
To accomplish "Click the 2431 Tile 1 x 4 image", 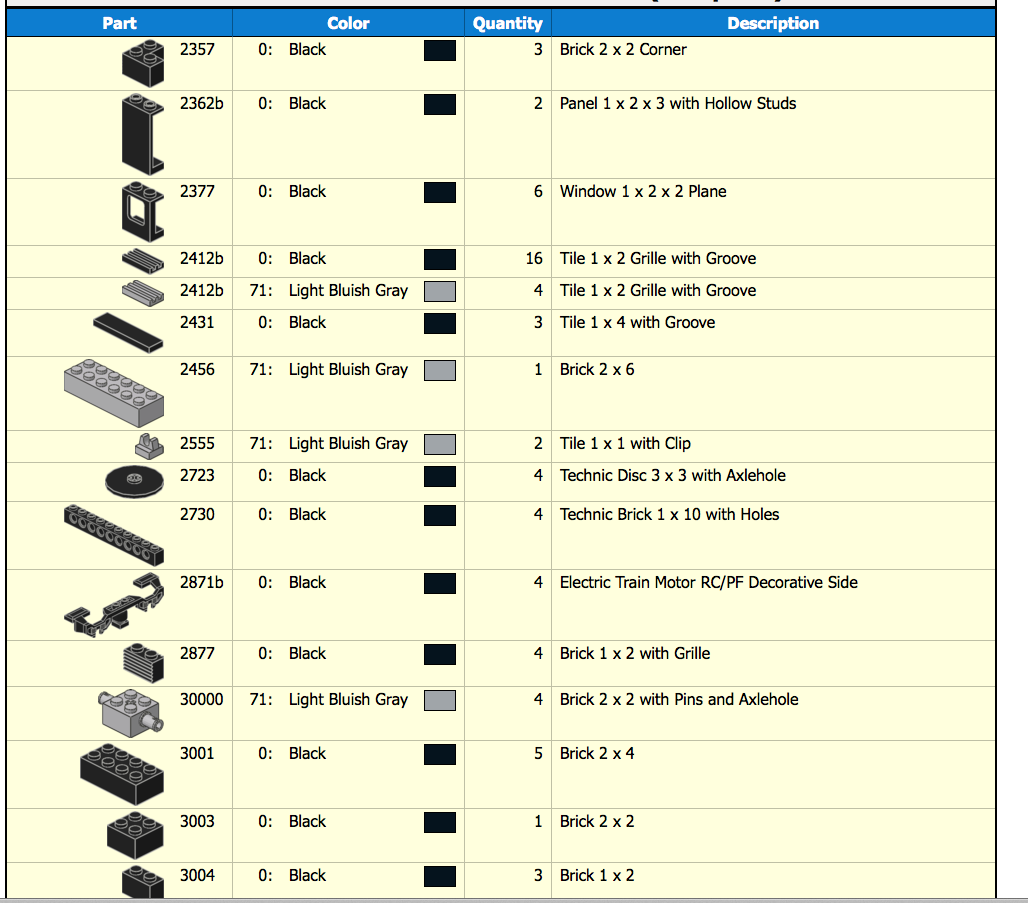I will 128,332.
